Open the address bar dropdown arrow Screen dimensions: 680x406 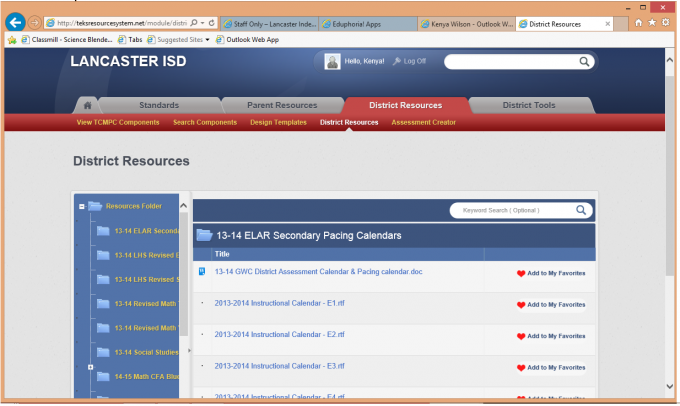tap(203, 23)
